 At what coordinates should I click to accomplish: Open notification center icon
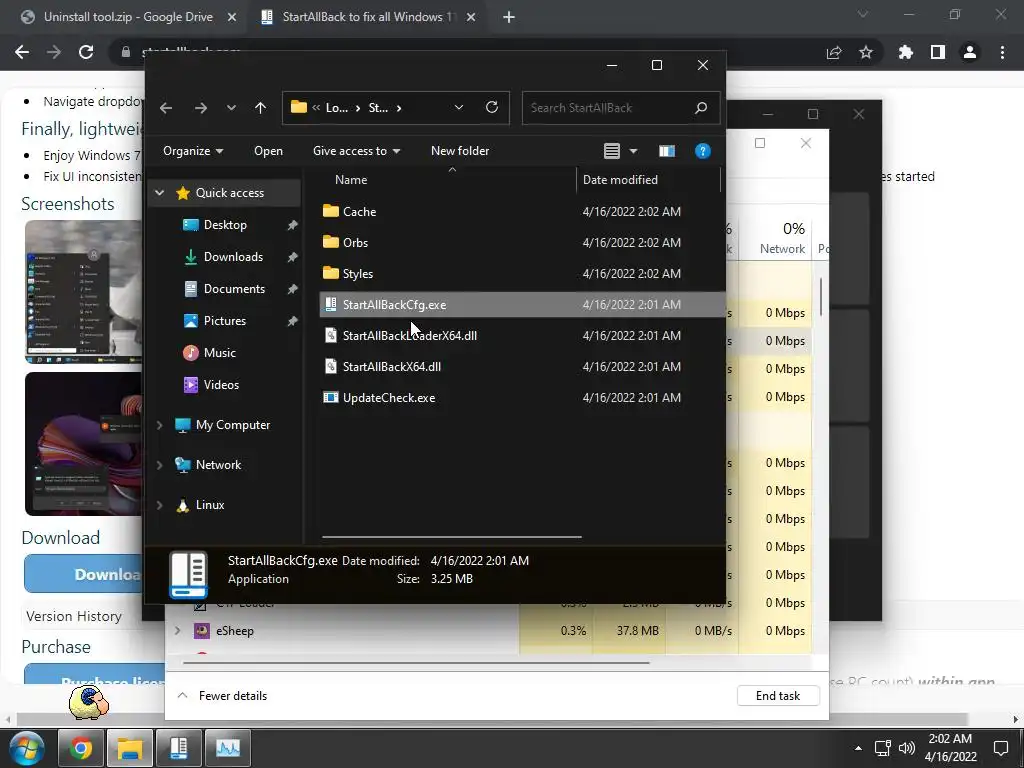click(x=1000, y=748)
